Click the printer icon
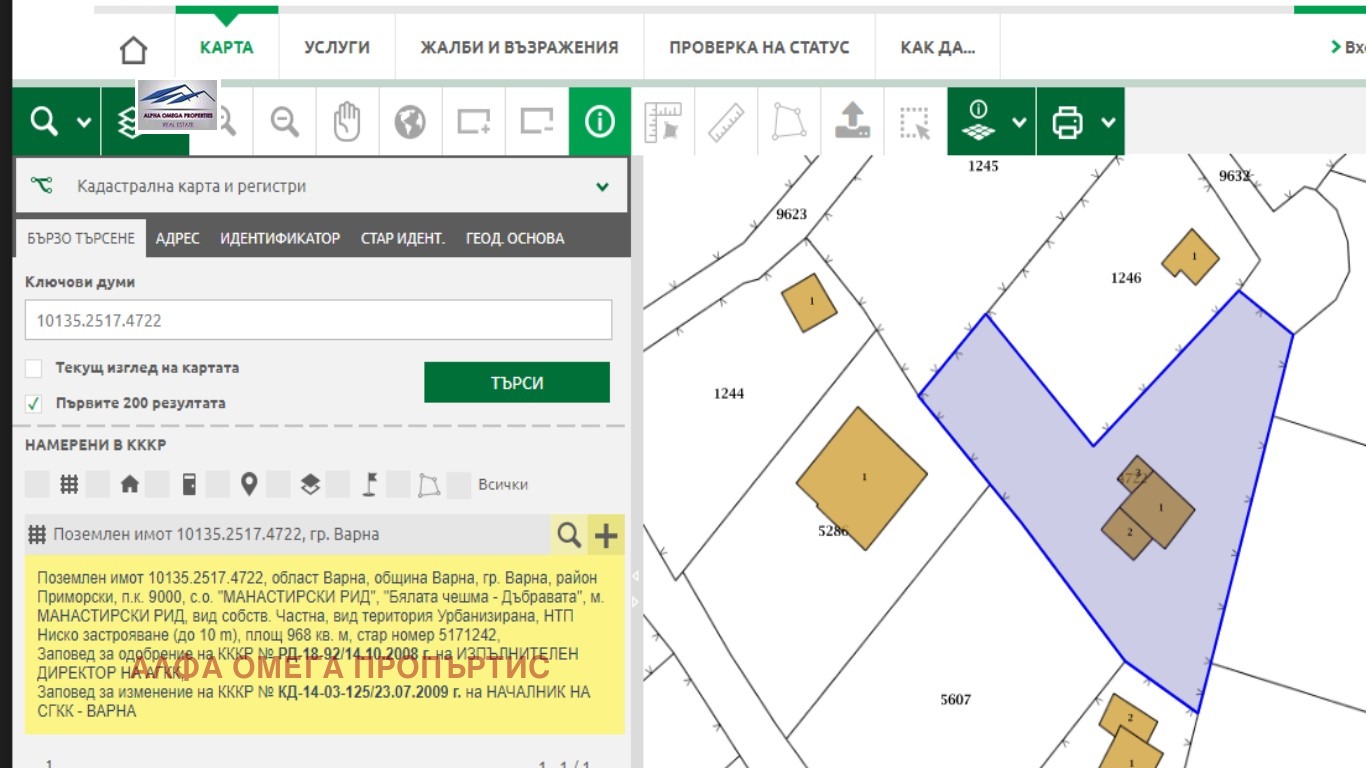 pyautogui.click(x=1067, y=122)
